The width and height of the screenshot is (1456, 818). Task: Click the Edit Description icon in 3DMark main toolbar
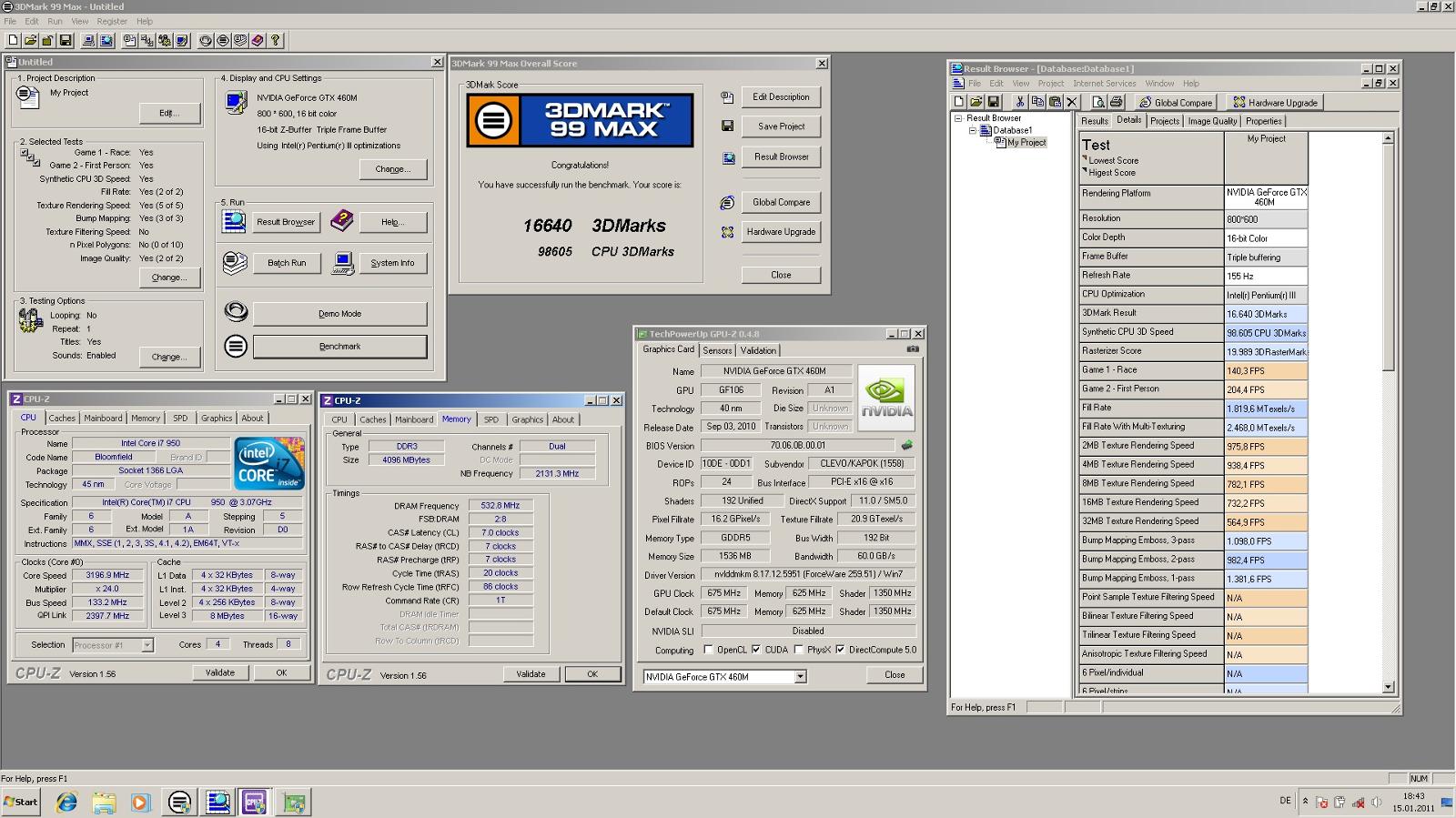129,40
